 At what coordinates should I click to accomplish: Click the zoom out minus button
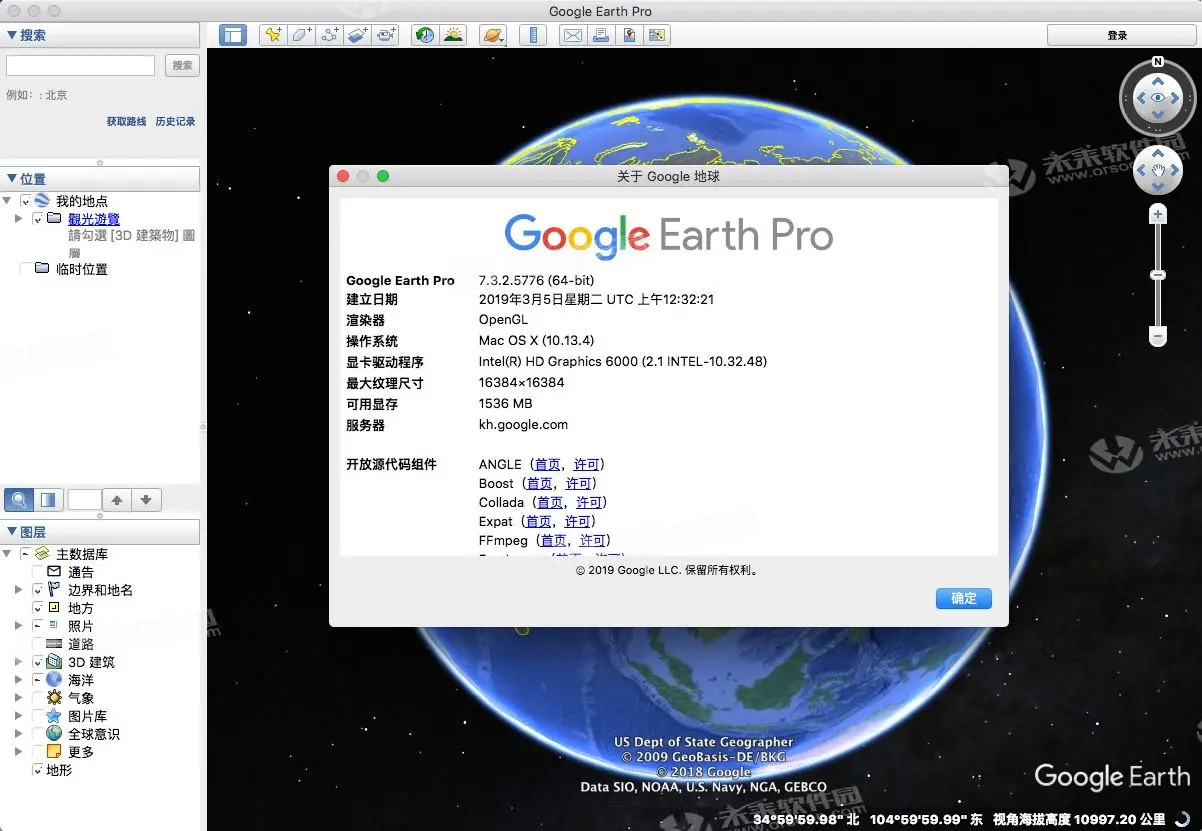(1158, 338)
